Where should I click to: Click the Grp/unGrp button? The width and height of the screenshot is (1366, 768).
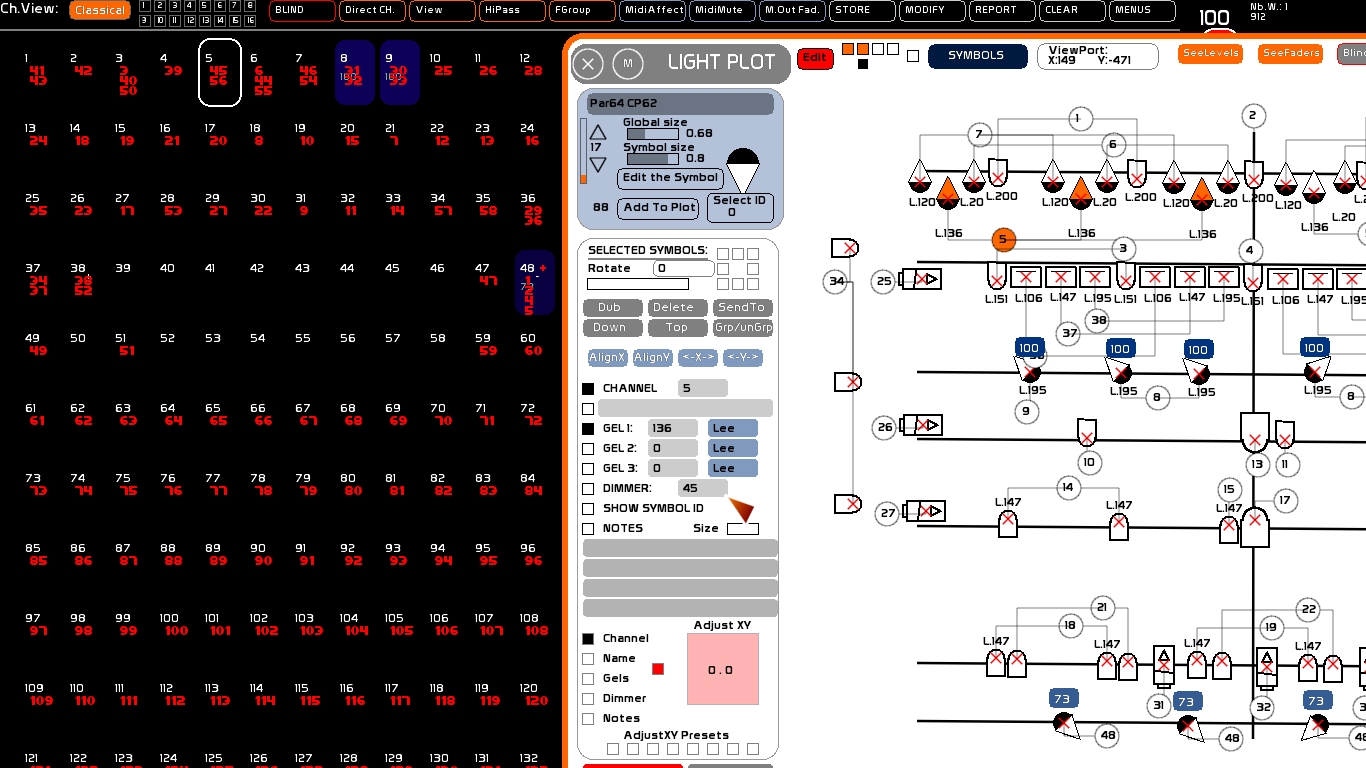[x=743, y=328]
